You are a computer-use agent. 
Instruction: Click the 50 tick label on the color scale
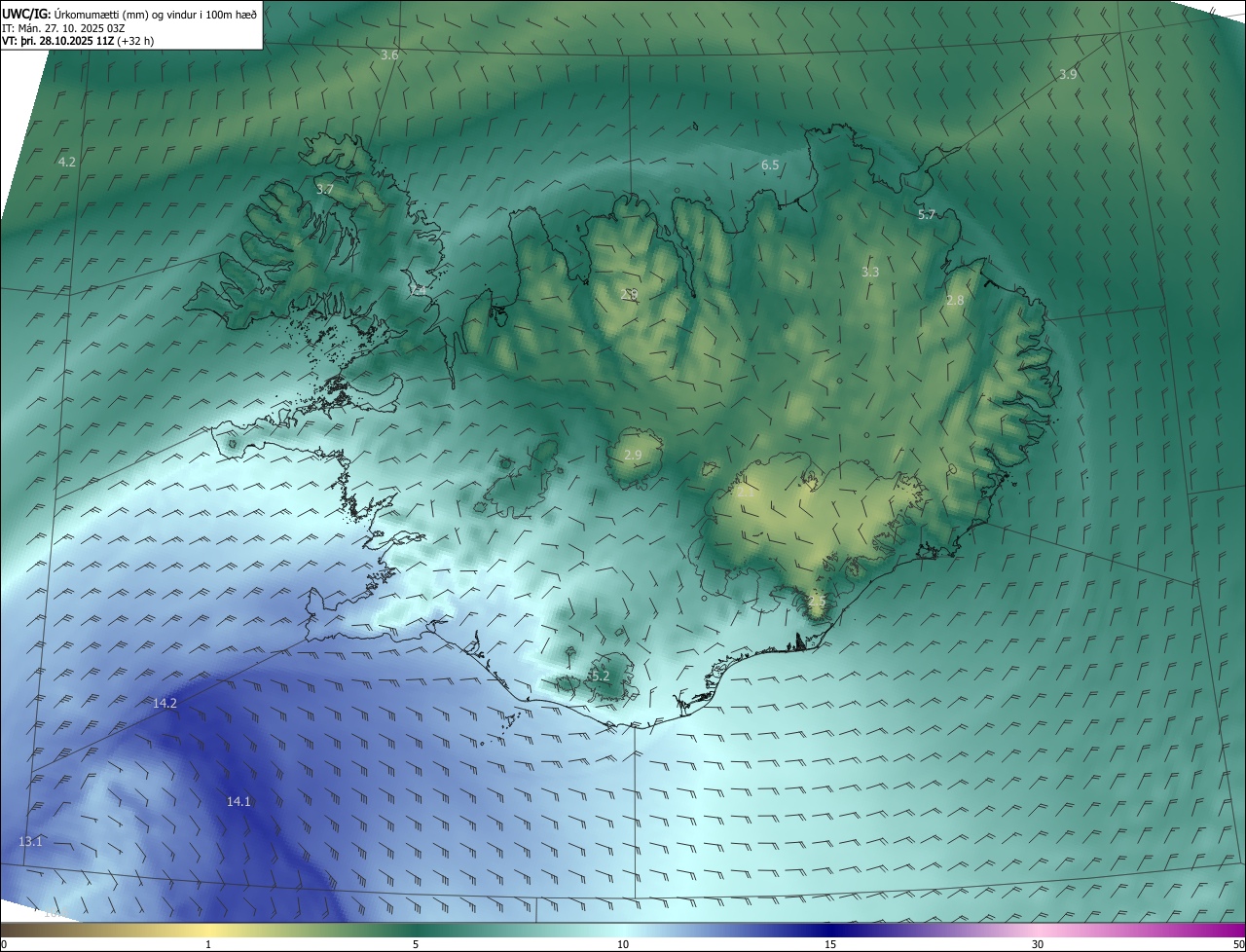1238,944
